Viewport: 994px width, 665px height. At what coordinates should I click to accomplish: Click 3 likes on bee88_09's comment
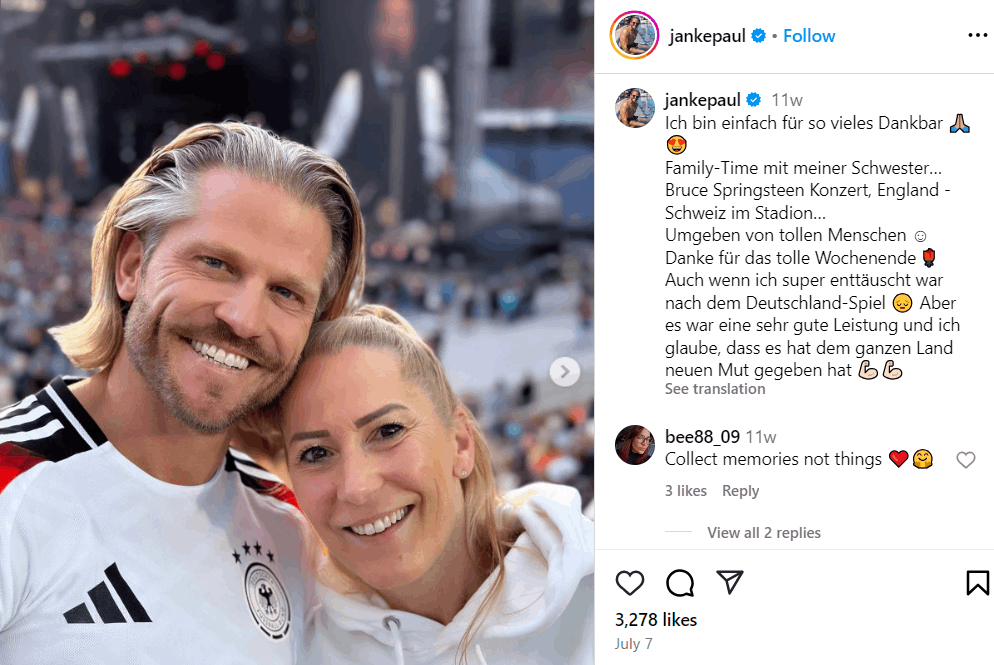[x=685, y=491]
